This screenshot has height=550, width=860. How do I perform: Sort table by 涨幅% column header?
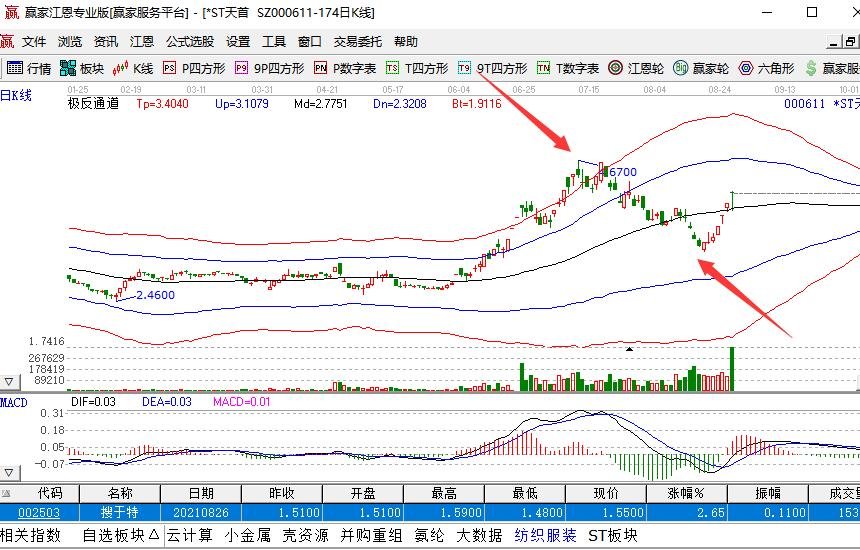pos(687,494)
